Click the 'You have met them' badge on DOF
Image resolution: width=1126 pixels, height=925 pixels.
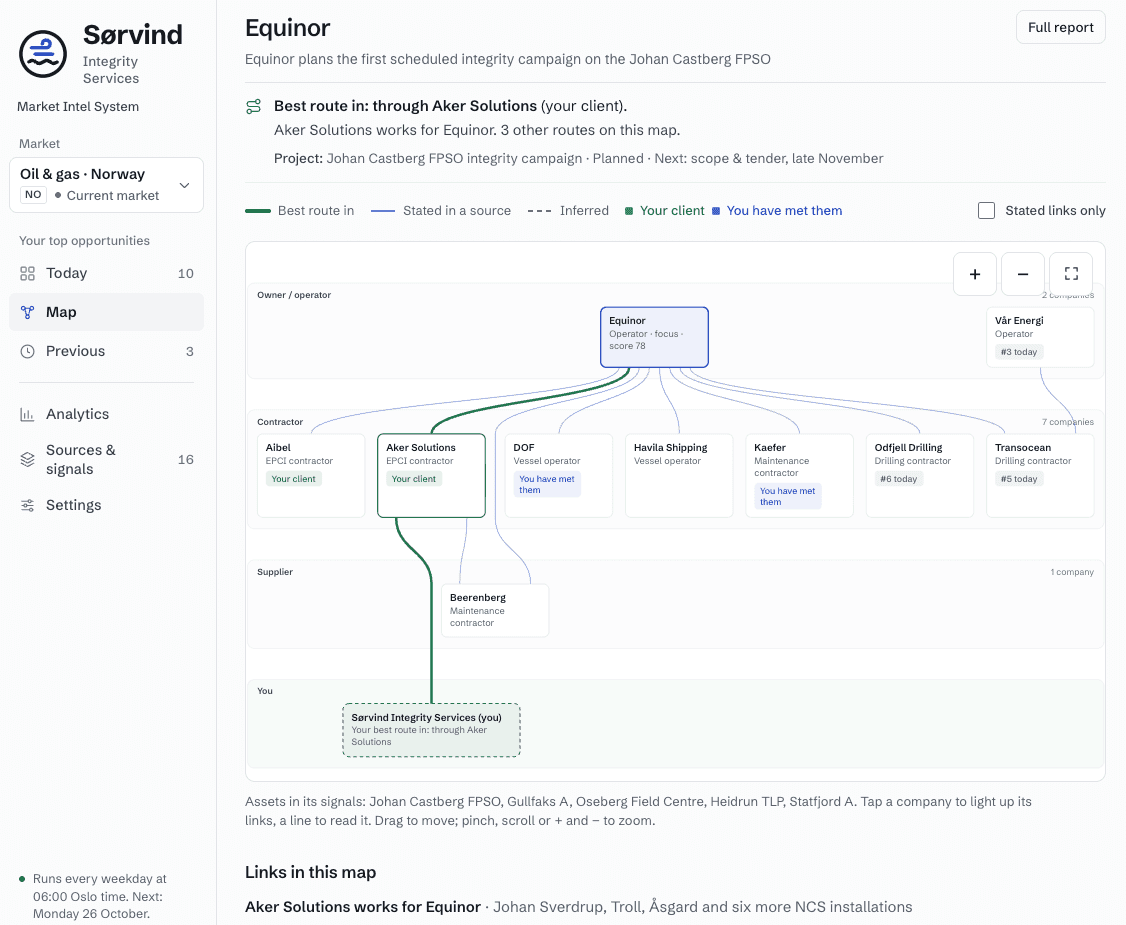[546, 485]
